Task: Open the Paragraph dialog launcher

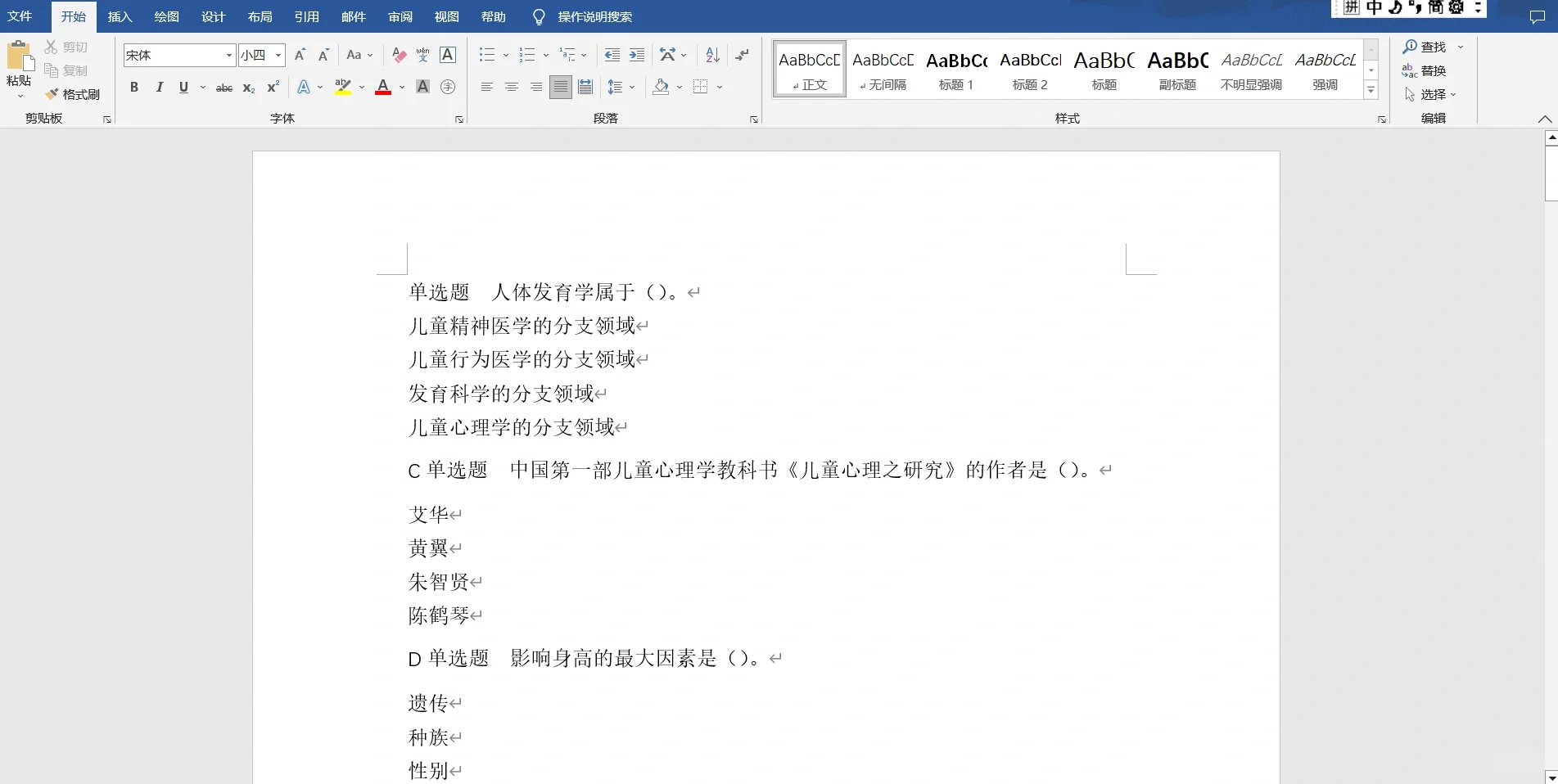Action: tap(754, 119)
